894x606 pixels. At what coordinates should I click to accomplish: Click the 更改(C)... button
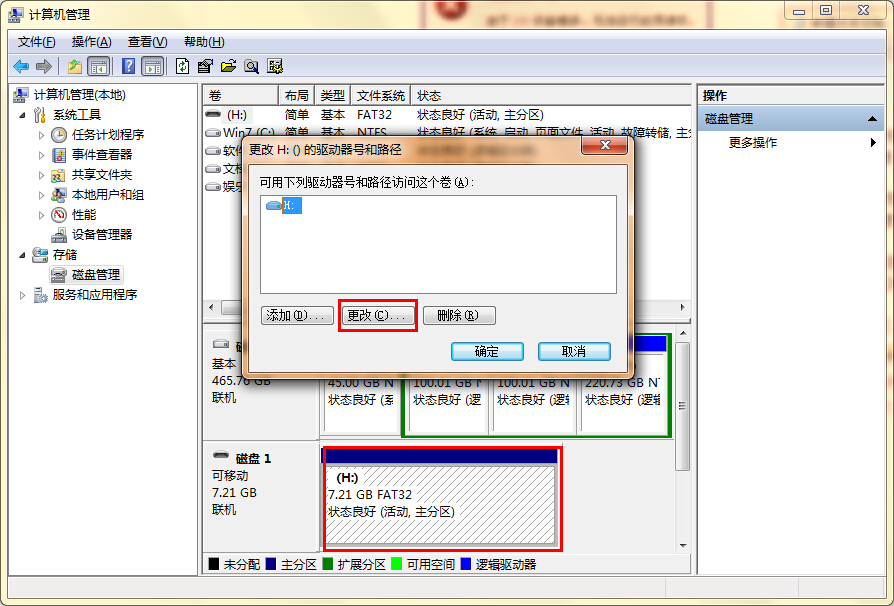pos(378,315)
